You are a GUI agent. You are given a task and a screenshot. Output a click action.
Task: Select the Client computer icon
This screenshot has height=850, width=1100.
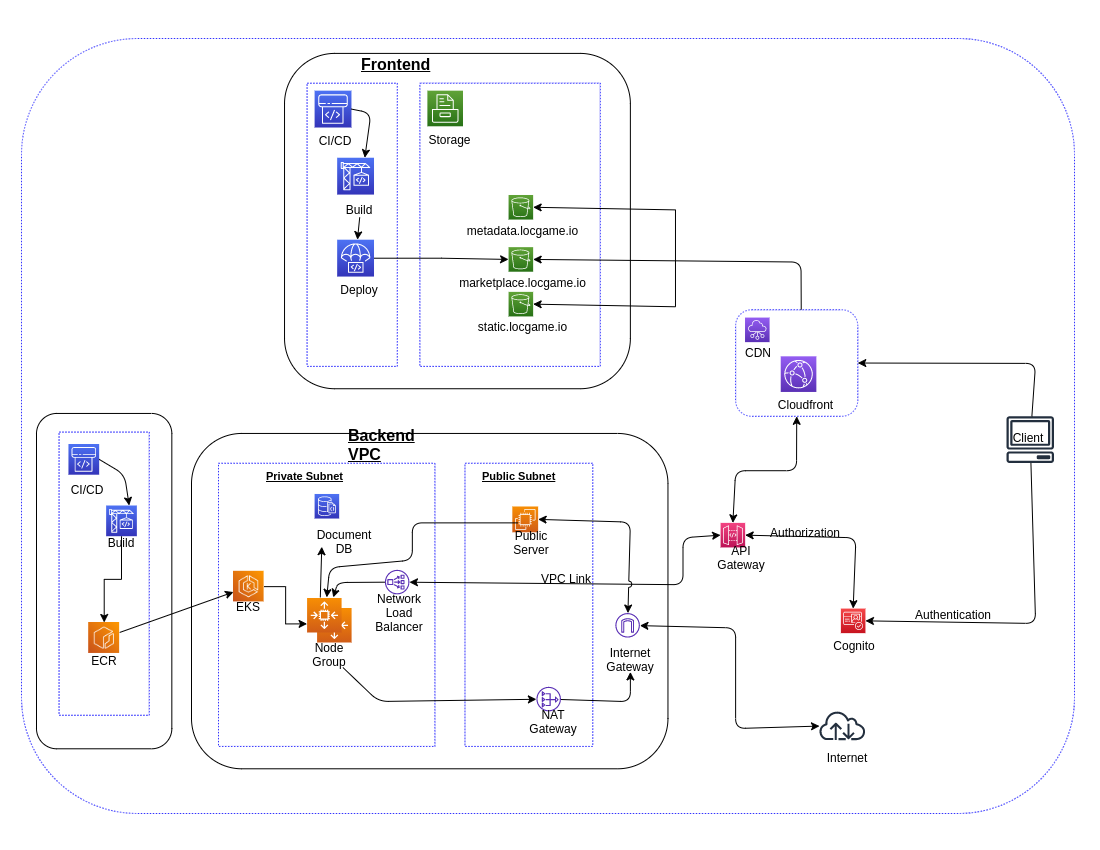pyautogui.click(x=1029, y=436)
